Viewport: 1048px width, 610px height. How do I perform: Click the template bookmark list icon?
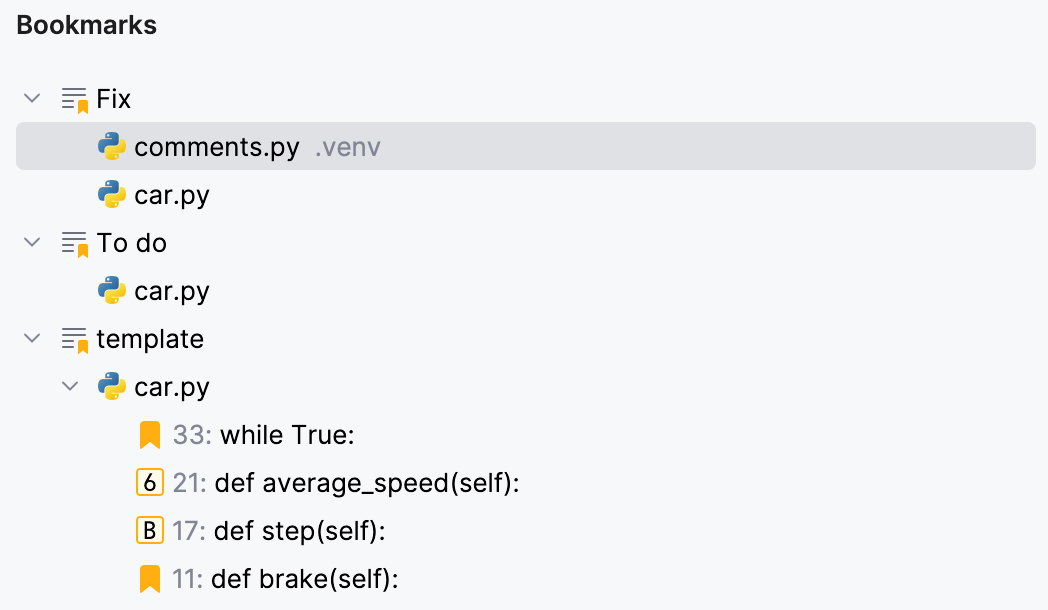coord(75,339)
